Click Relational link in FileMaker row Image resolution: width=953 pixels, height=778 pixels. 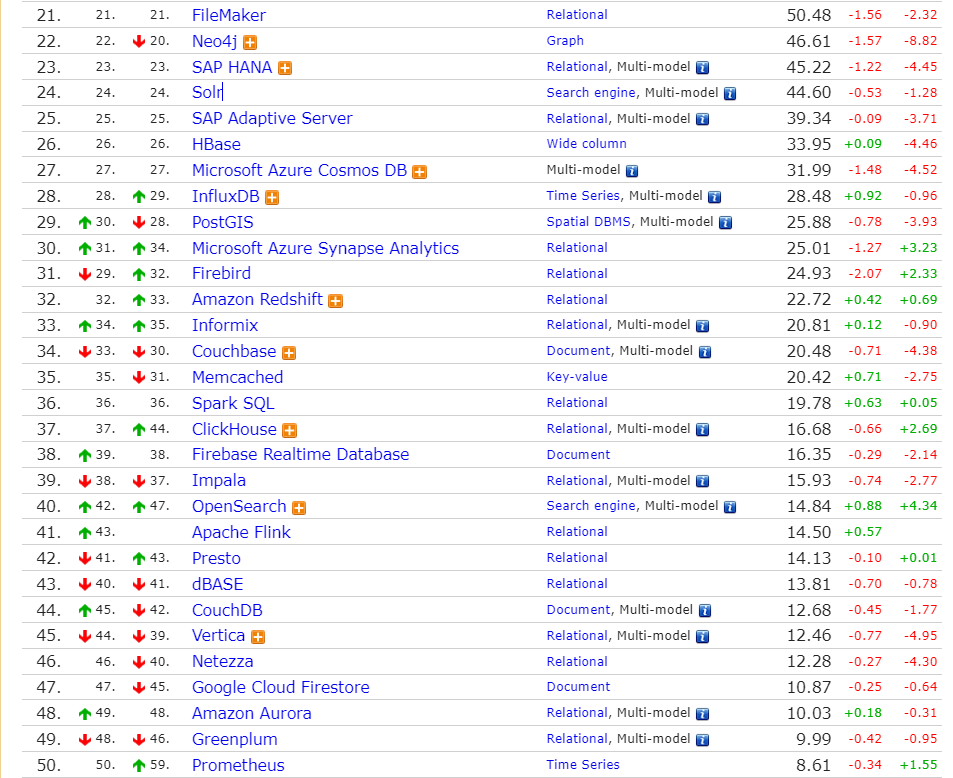(x=577, y=15)
